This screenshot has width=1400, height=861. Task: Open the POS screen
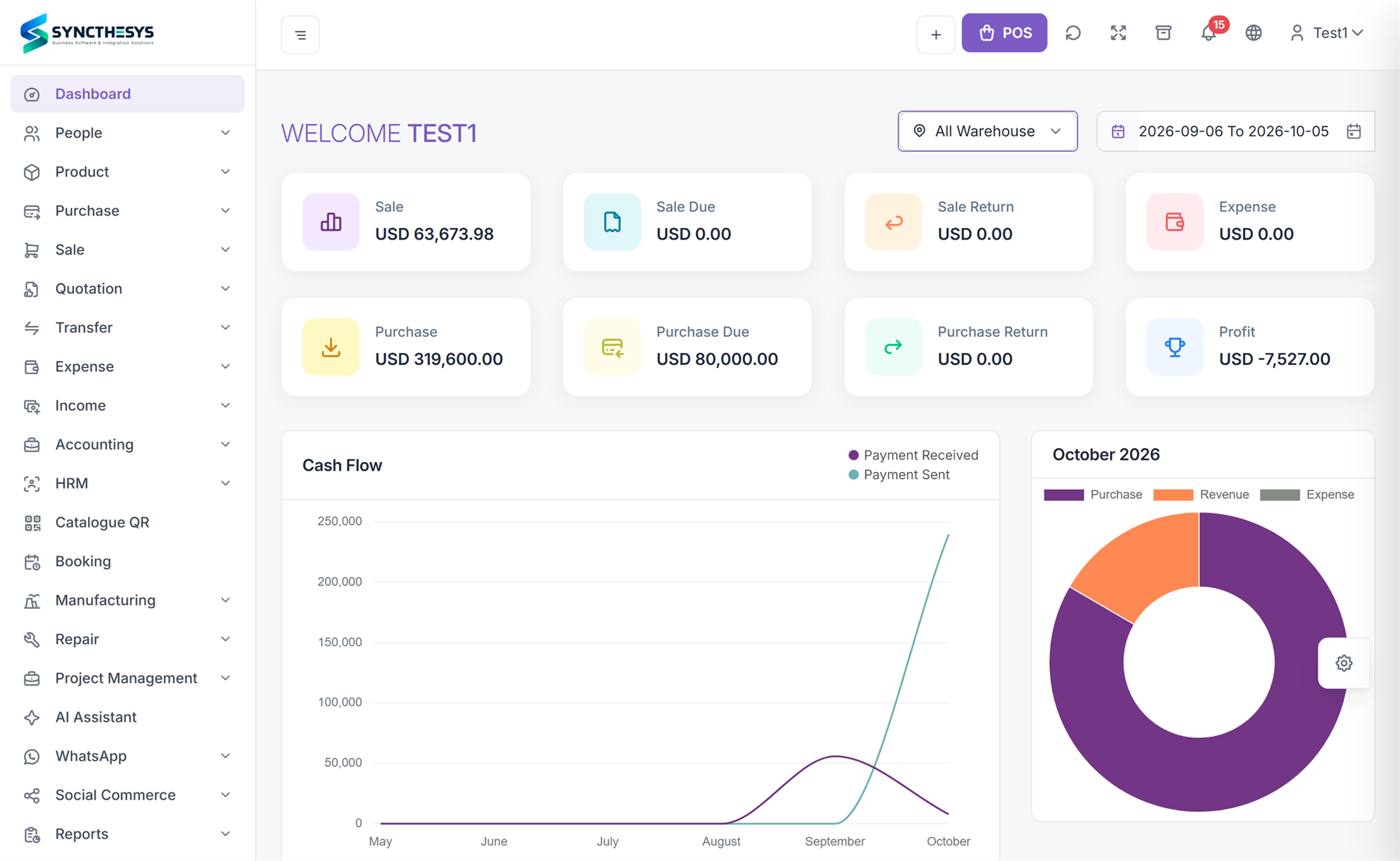(x=1004, y=33)
